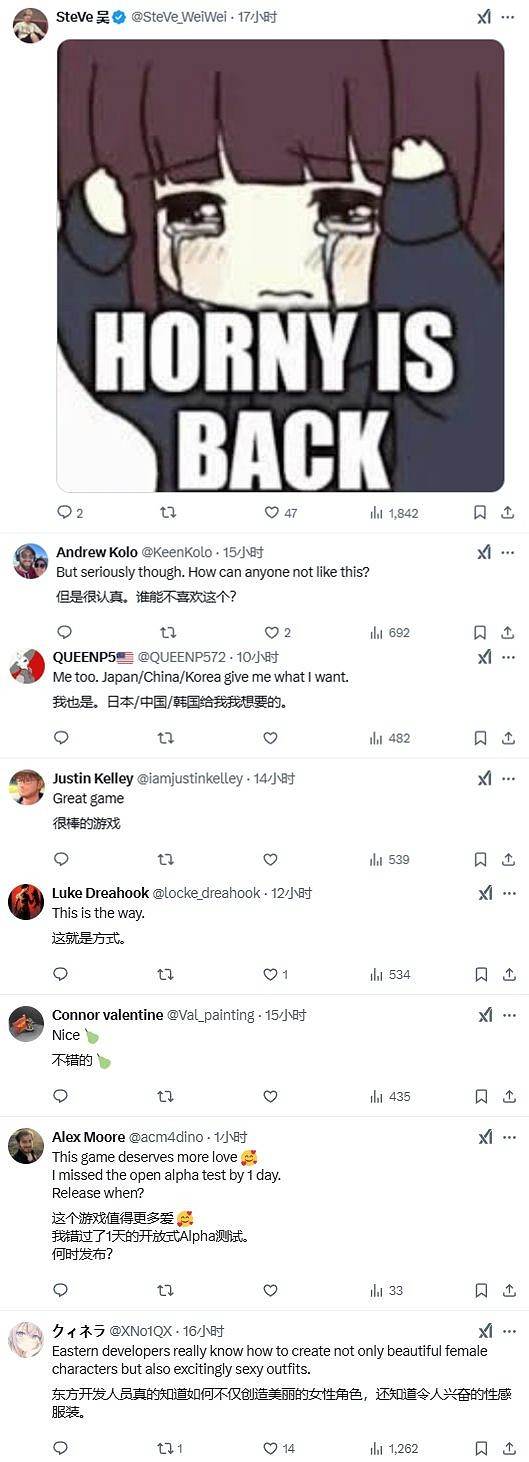529x1462 pixels.
Task: Open more menu on Alex Moore's reply
Action: click(508, 1137)
